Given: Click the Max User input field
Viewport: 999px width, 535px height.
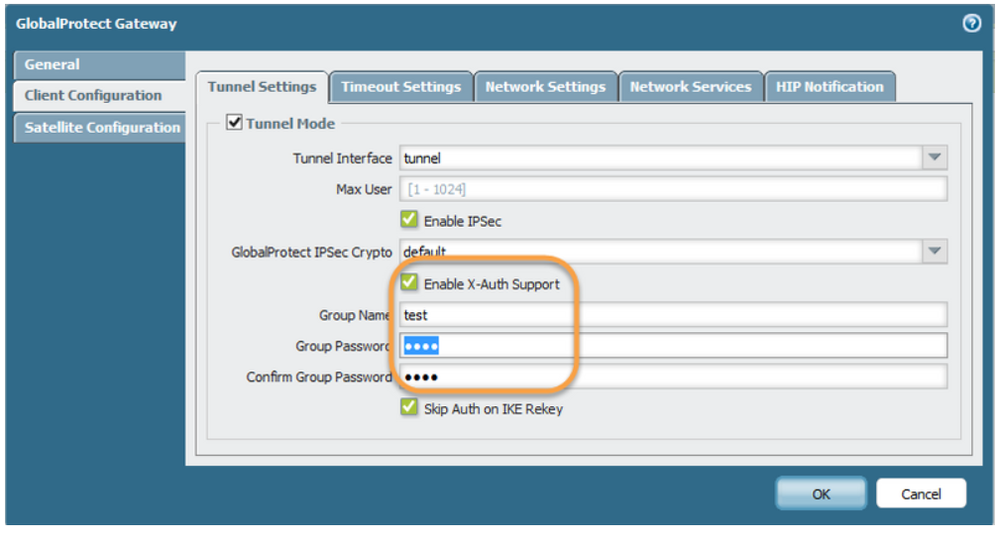Looking at the screenshot, I should [x=673, y=189].
